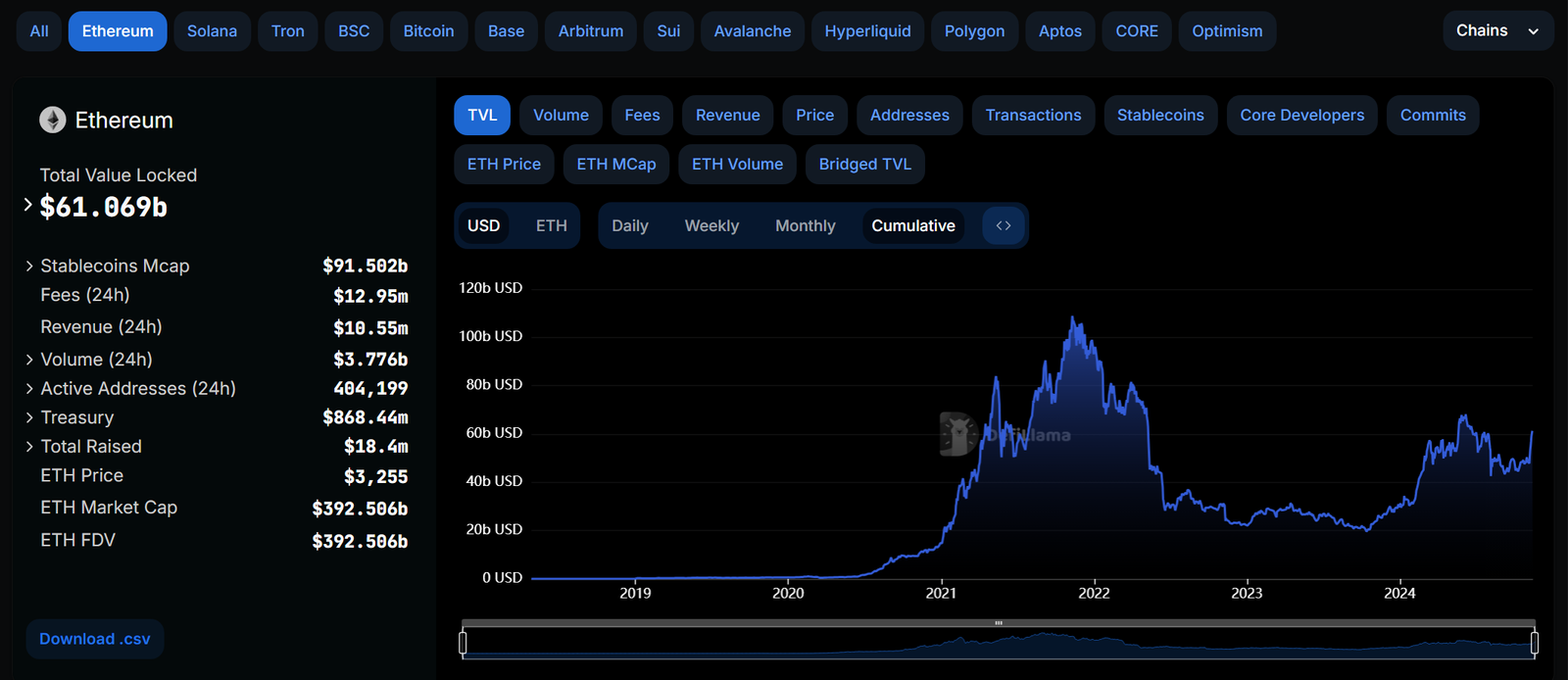
Task: Go to the BSC chain tab
Action: pos(354,30)
